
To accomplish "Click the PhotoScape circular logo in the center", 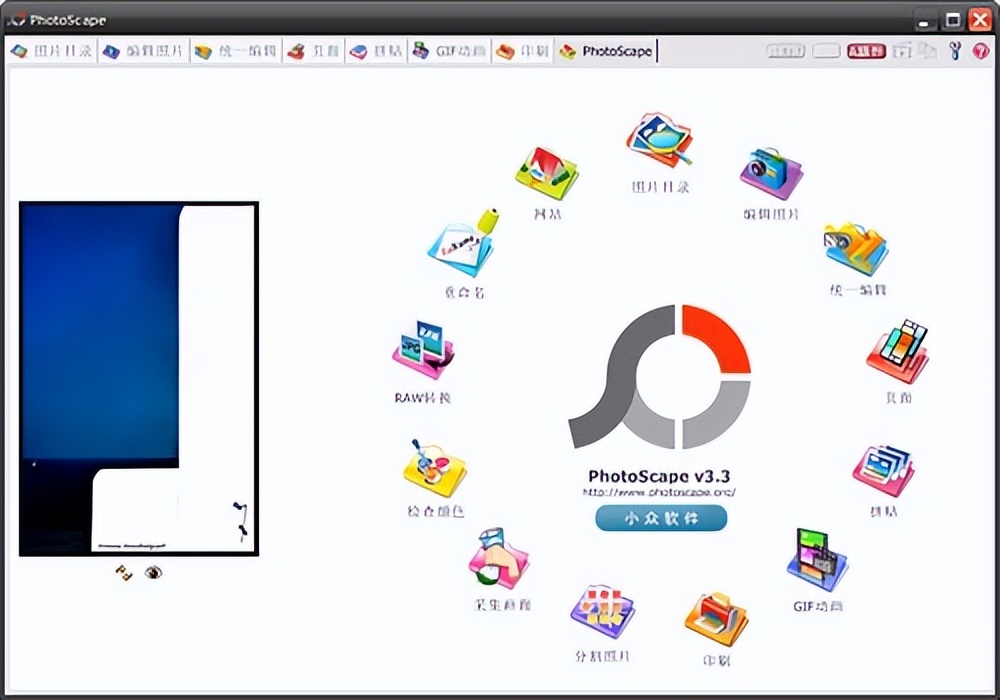I will point(659,377).
